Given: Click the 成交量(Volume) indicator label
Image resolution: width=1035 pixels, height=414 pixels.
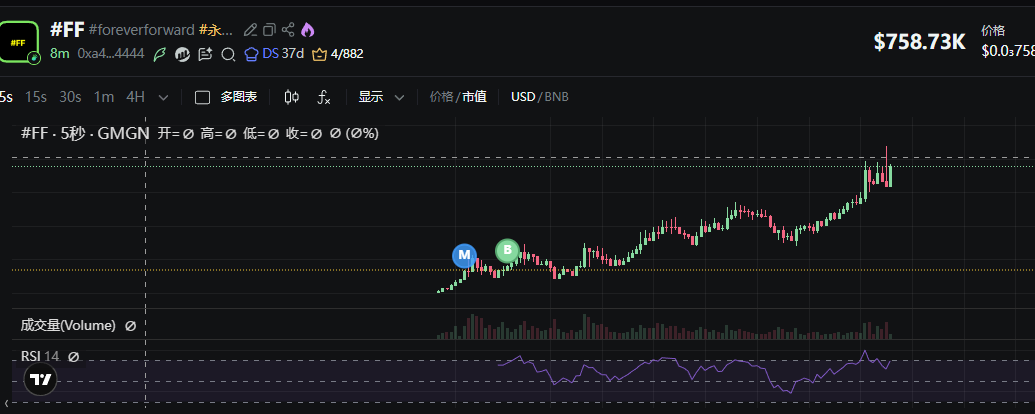Looking at the screenshot, I should point(68,326).
